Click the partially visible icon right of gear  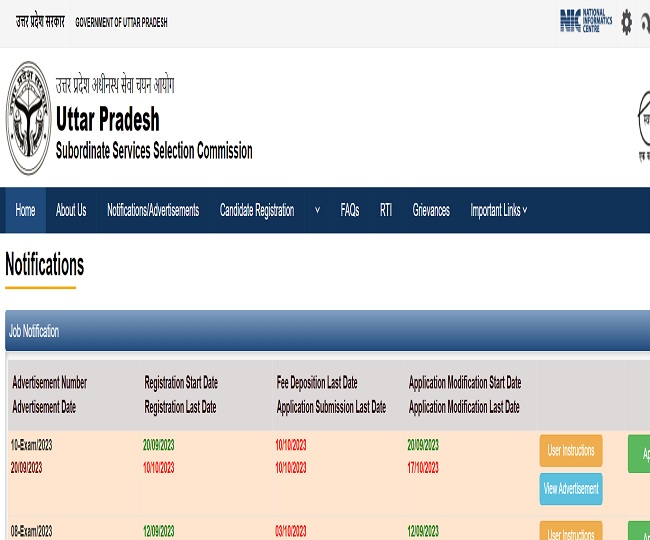[645, 21]
